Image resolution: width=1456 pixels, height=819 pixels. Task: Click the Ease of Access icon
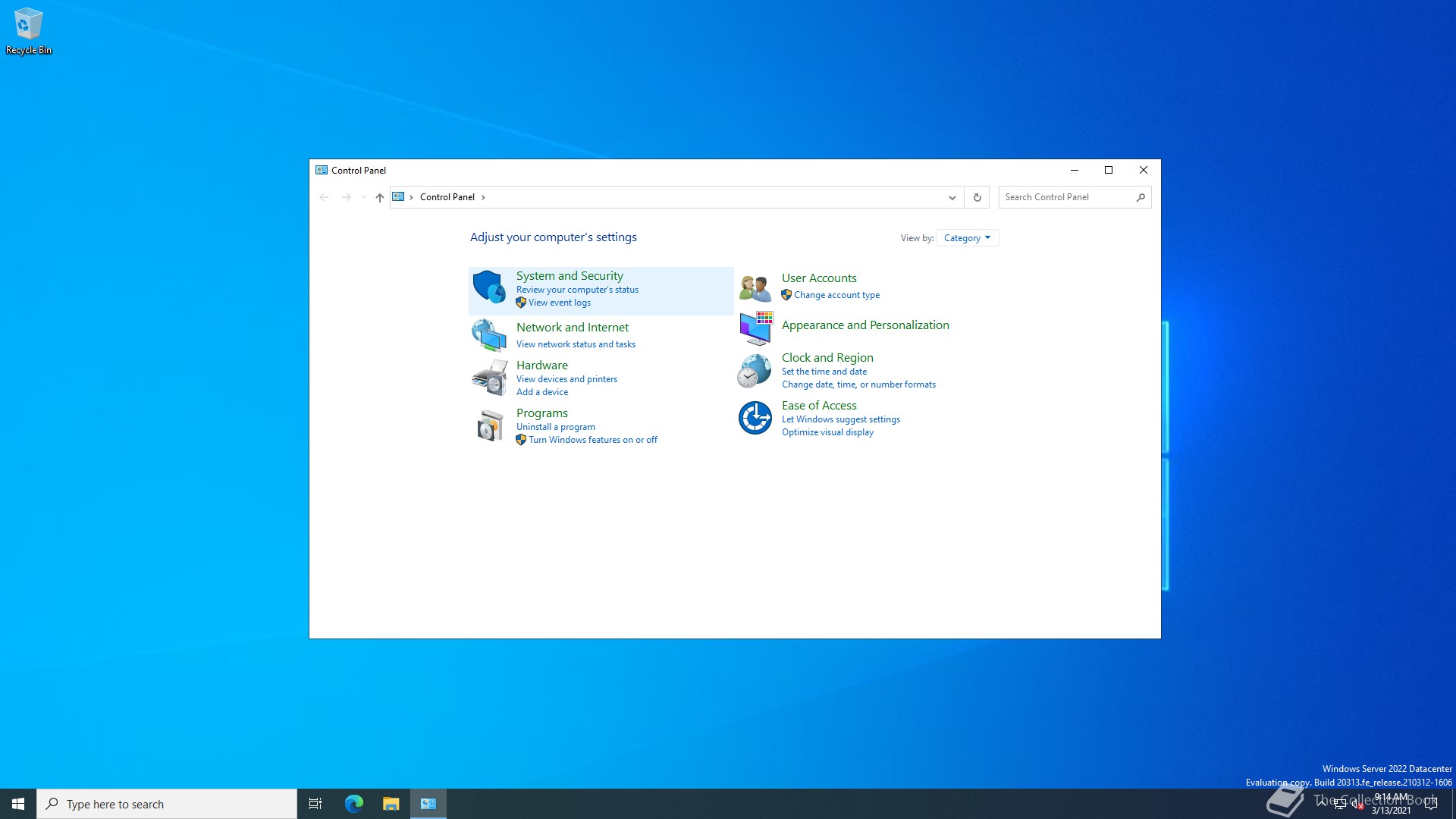pyautogui.click(x=755, y=418)
